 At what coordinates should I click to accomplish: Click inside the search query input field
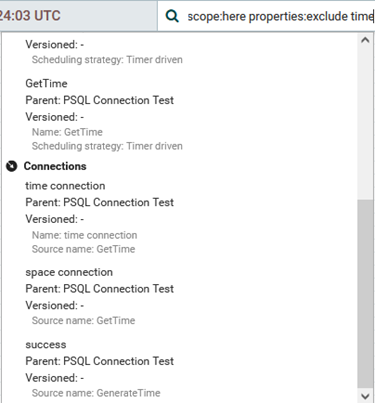(x=279, y=16)
